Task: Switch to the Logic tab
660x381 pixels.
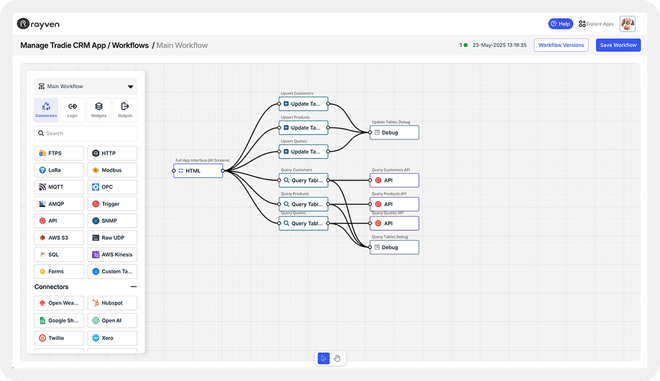Action: (72, 109)
